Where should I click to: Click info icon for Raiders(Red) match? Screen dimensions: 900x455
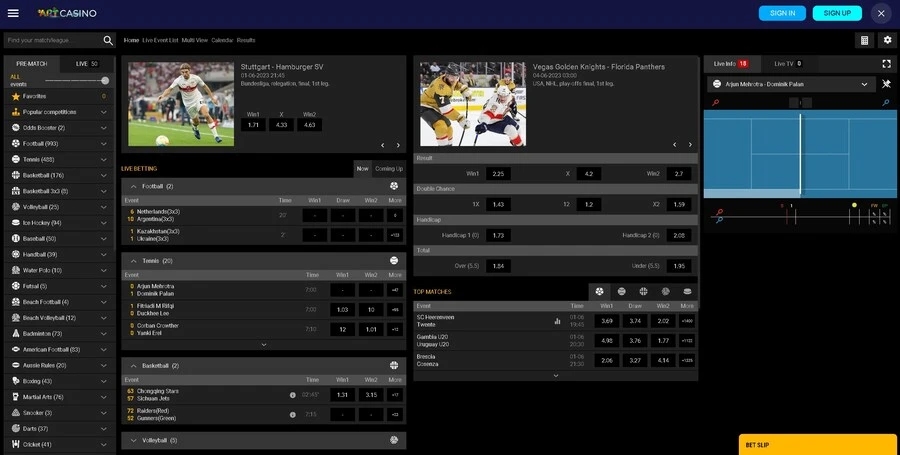click(x=293, y=414)
